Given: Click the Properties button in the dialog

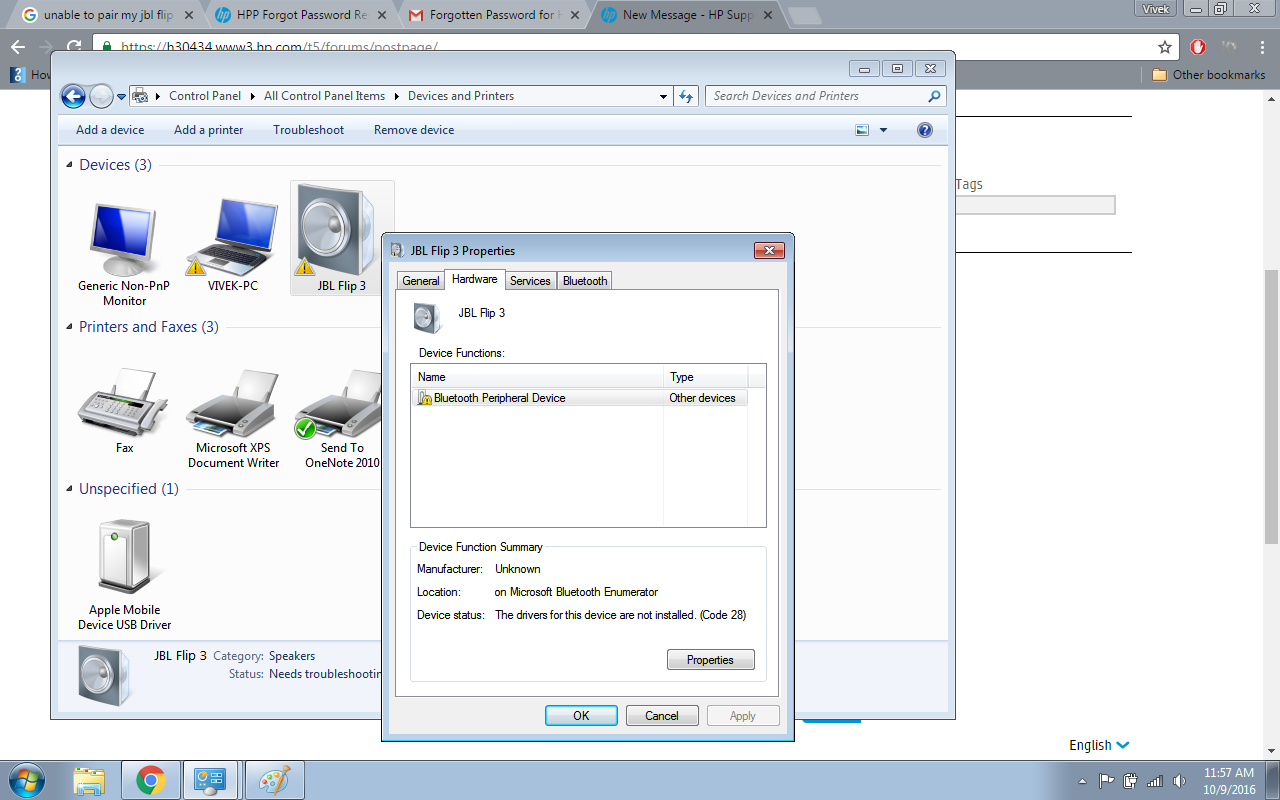Looking at the screenshot, I should click(711, 660).
